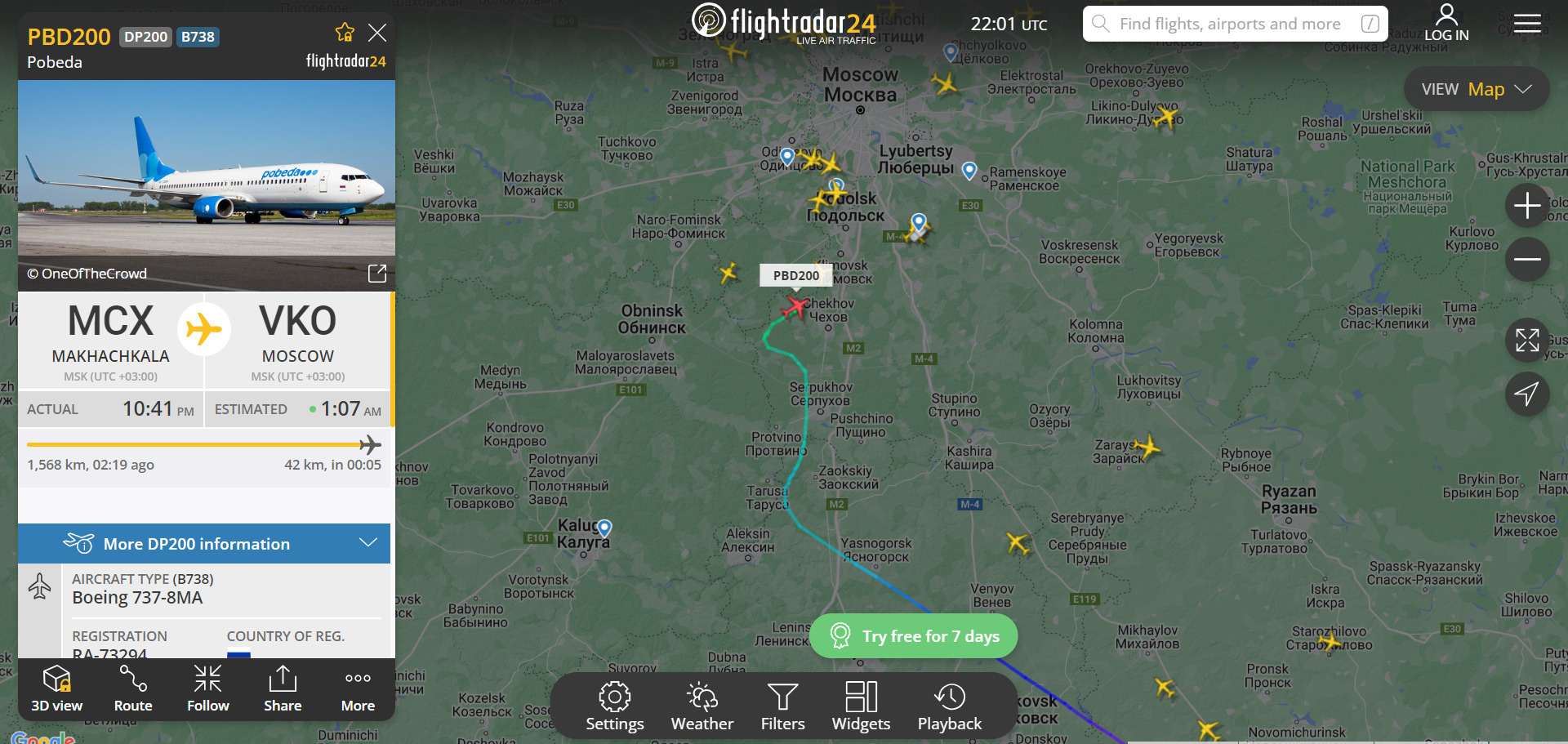This screenshot has height=744, width=1568.
Task: Click Try free for 7 days
Action: pyautogui.click(x=914, y=635)
